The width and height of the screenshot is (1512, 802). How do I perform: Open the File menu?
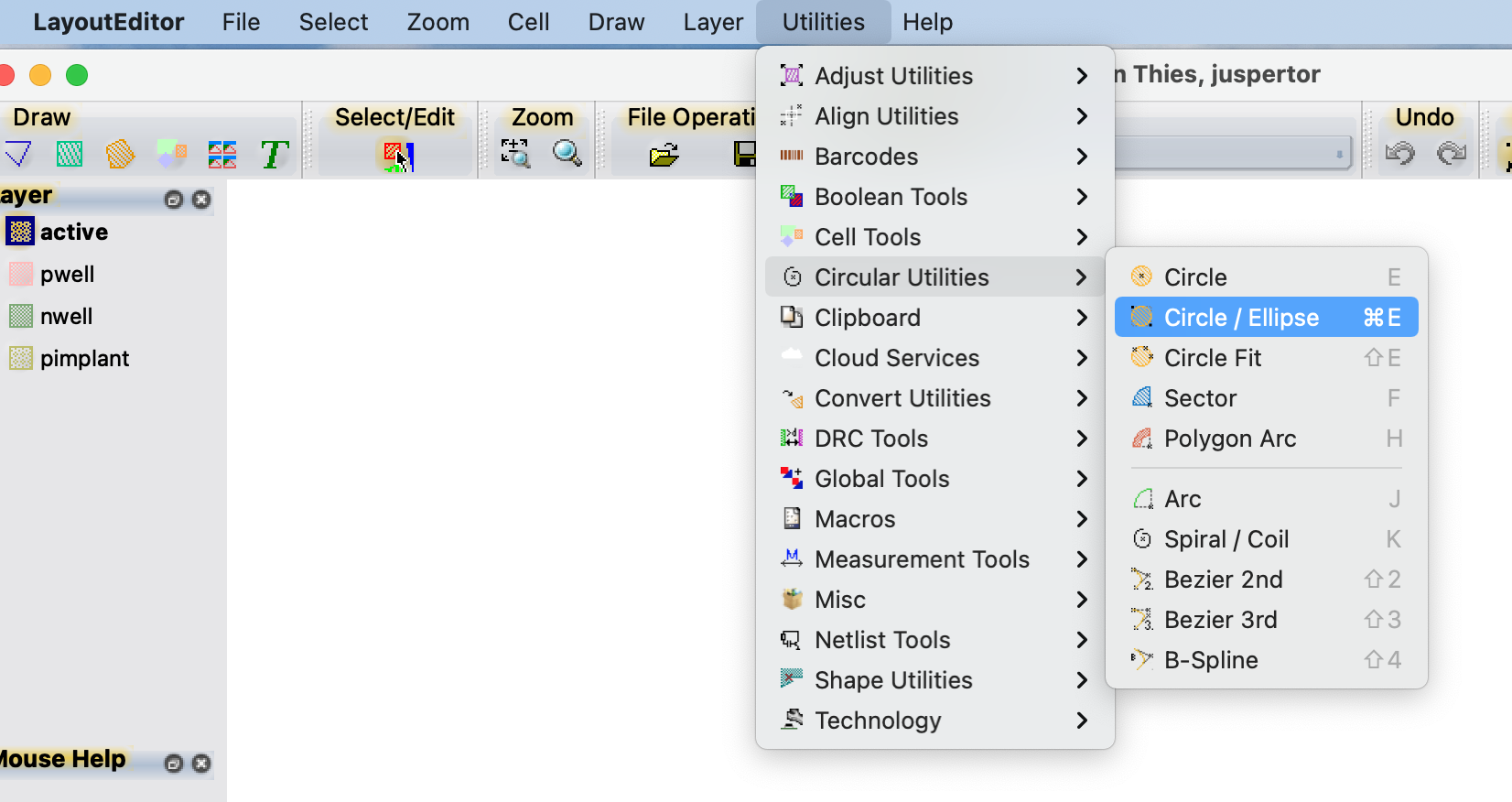point(241,22)
